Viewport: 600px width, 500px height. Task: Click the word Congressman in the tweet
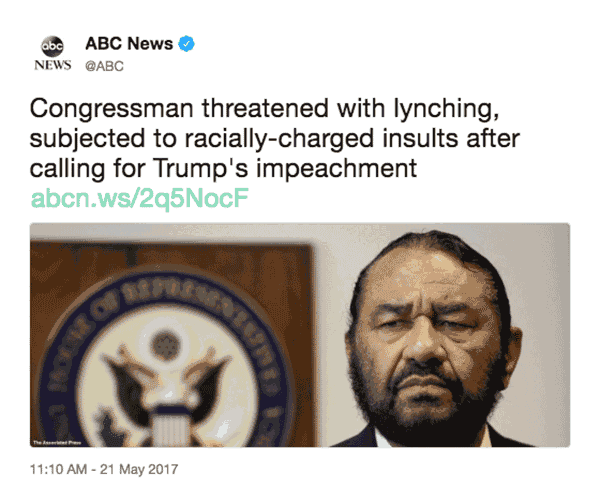pos(112,109)
